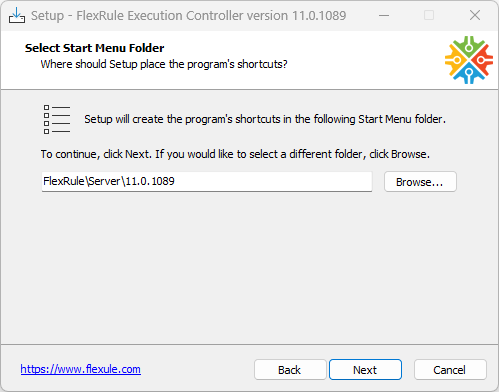Cancel the installation

[450, 370]
